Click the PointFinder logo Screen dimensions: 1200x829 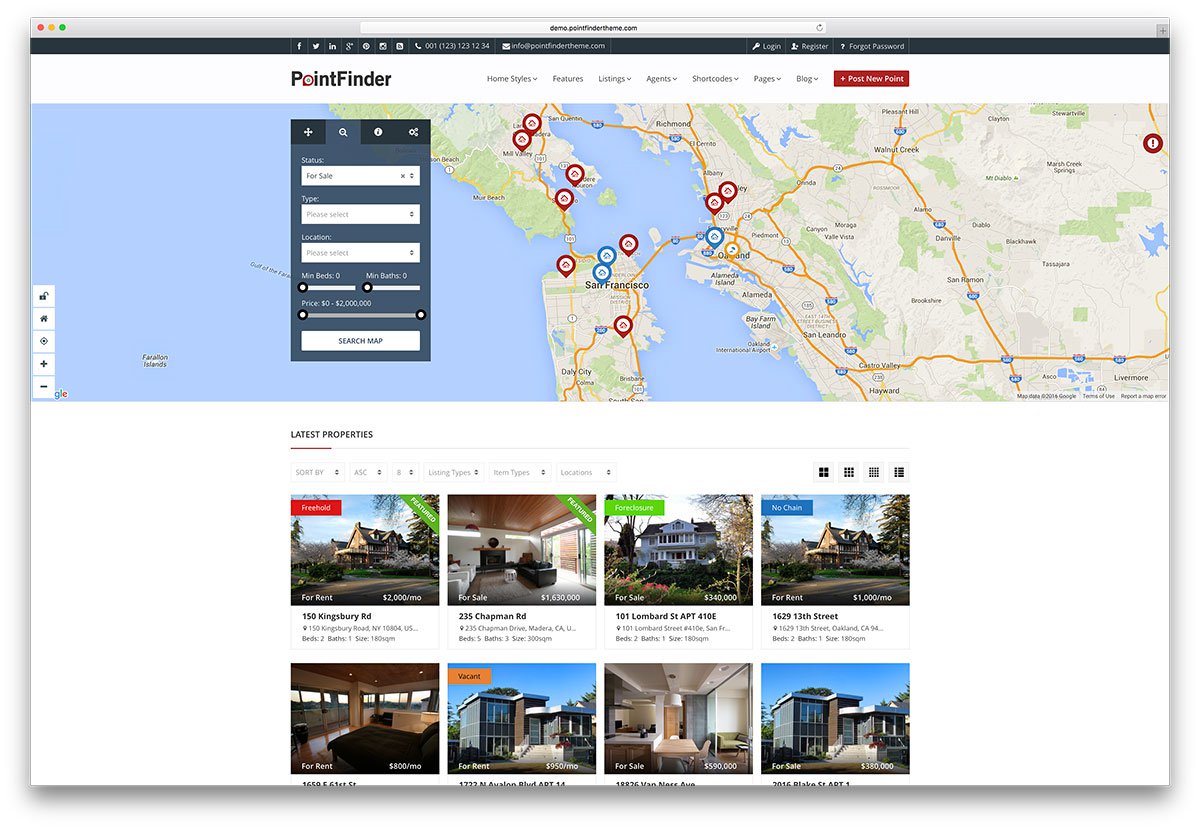(341, 78)
